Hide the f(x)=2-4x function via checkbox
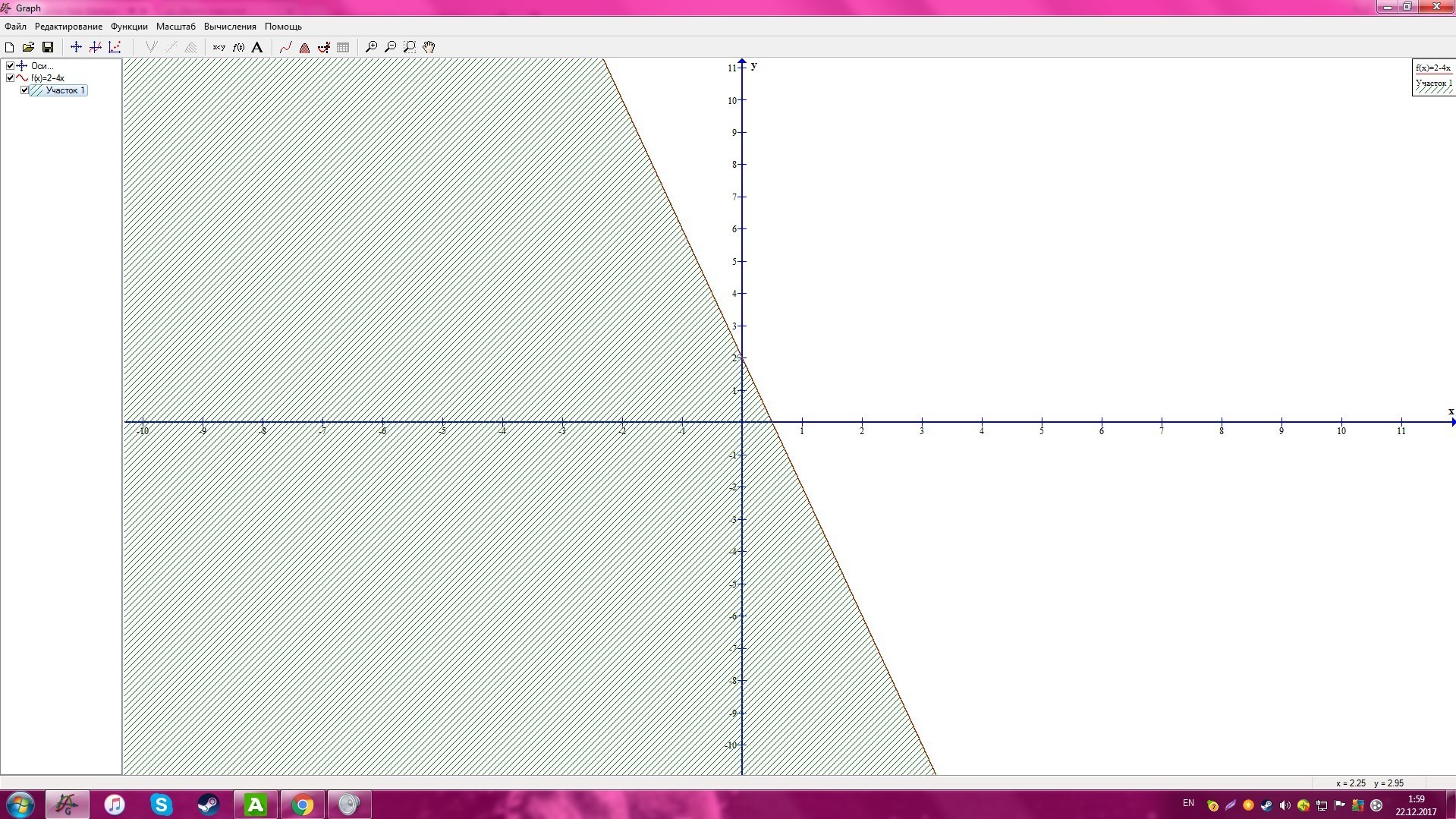This screenshot has height=819, width=1456. coord(11,78)
